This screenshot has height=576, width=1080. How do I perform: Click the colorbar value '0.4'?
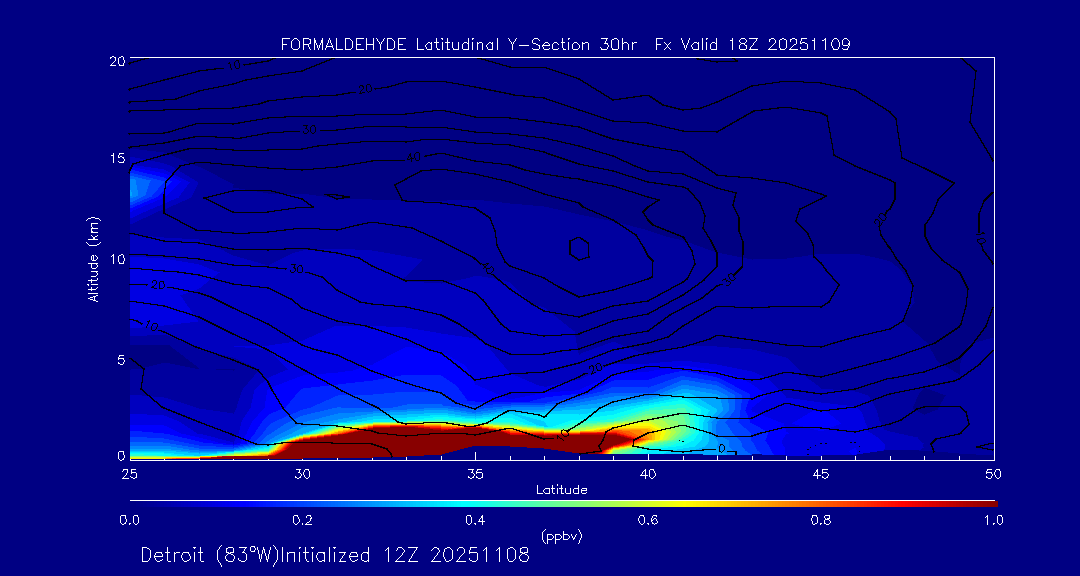pos(475,520)
